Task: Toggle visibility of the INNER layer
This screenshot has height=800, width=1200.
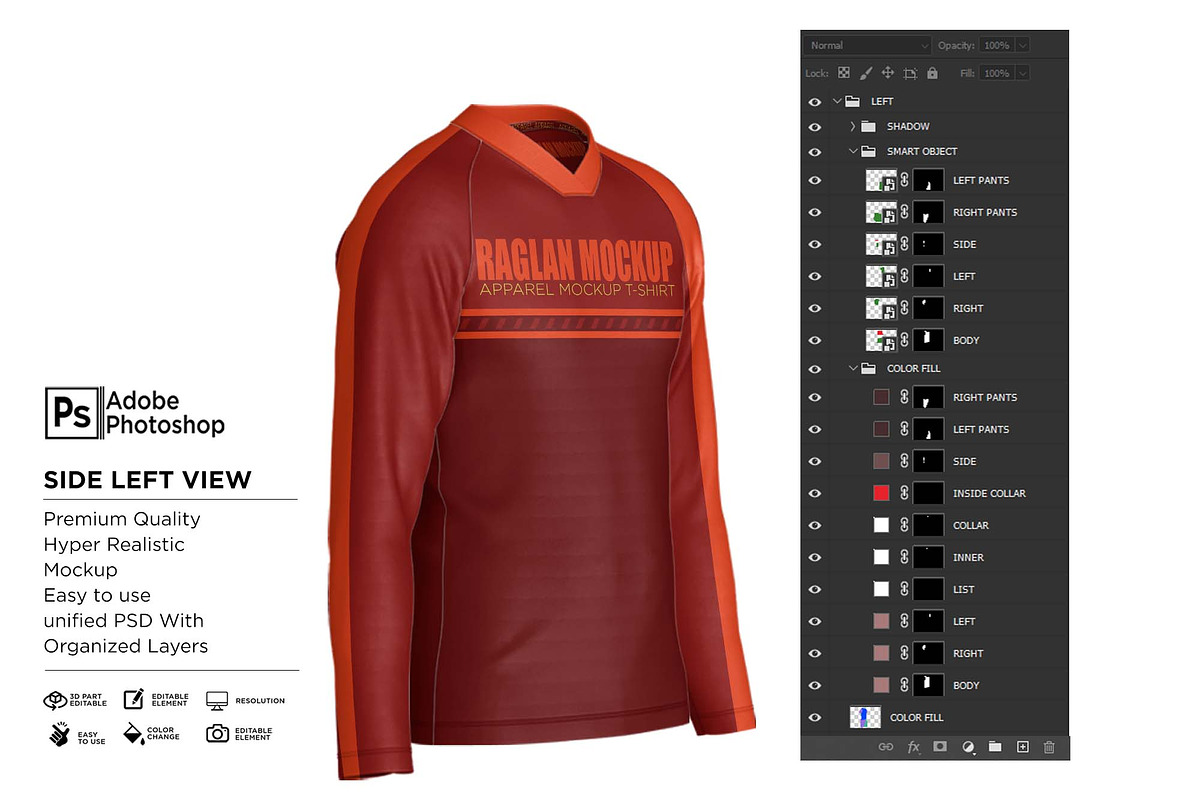Action: [815, 557]
